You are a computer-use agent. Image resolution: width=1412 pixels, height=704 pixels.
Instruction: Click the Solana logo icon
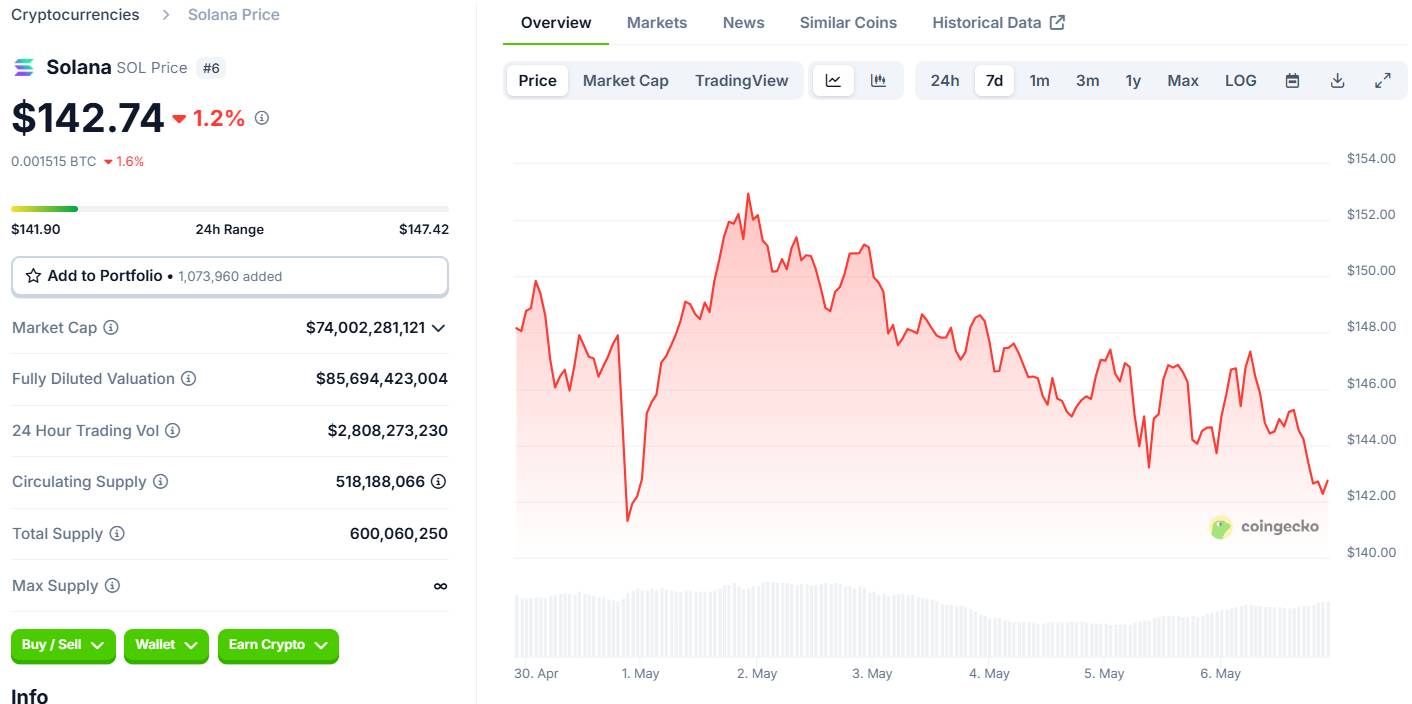coord(23,68)
